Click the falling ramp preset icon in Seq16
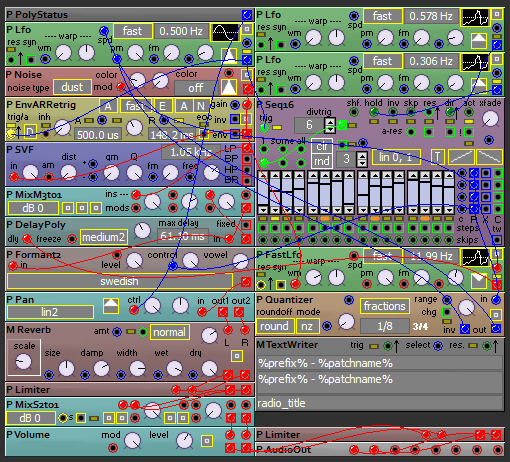The height and width of the screenshot is (462, 510). point(489,157)
